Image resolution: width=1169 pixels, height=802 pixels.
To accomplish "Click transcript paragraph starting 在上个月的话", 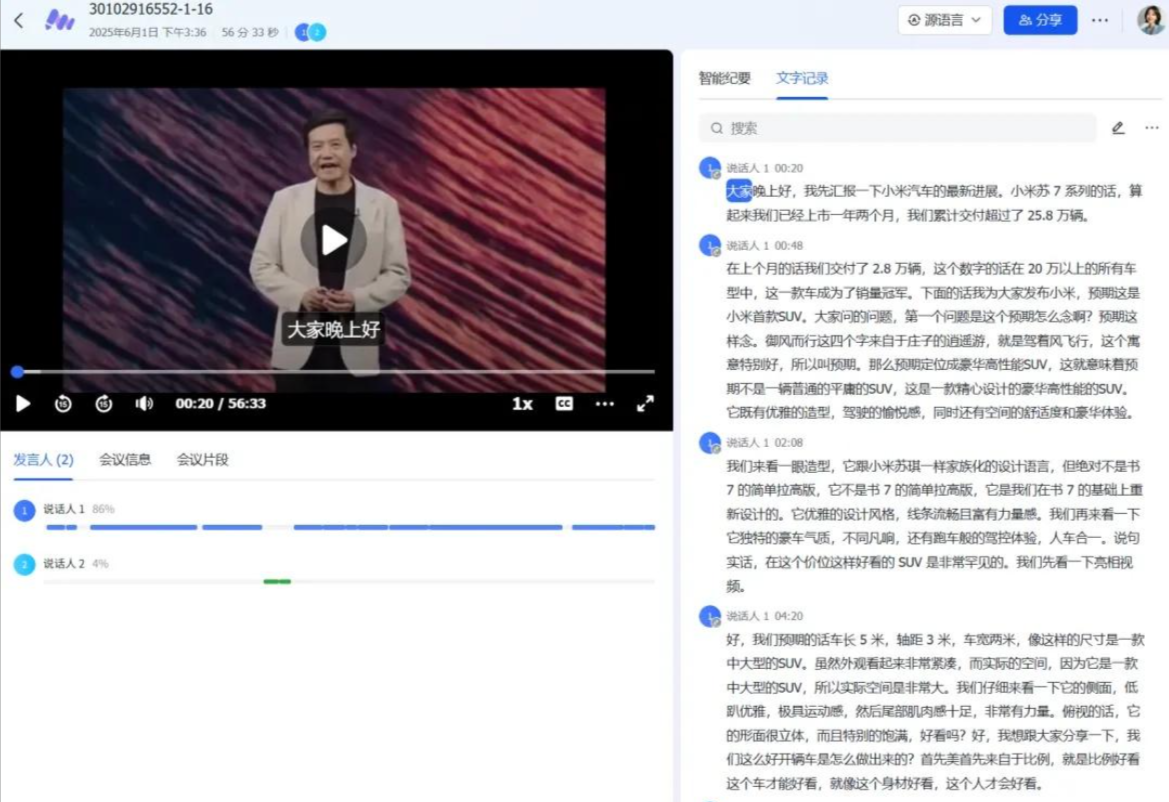I will pyautogui.click(x=933, y=341).
